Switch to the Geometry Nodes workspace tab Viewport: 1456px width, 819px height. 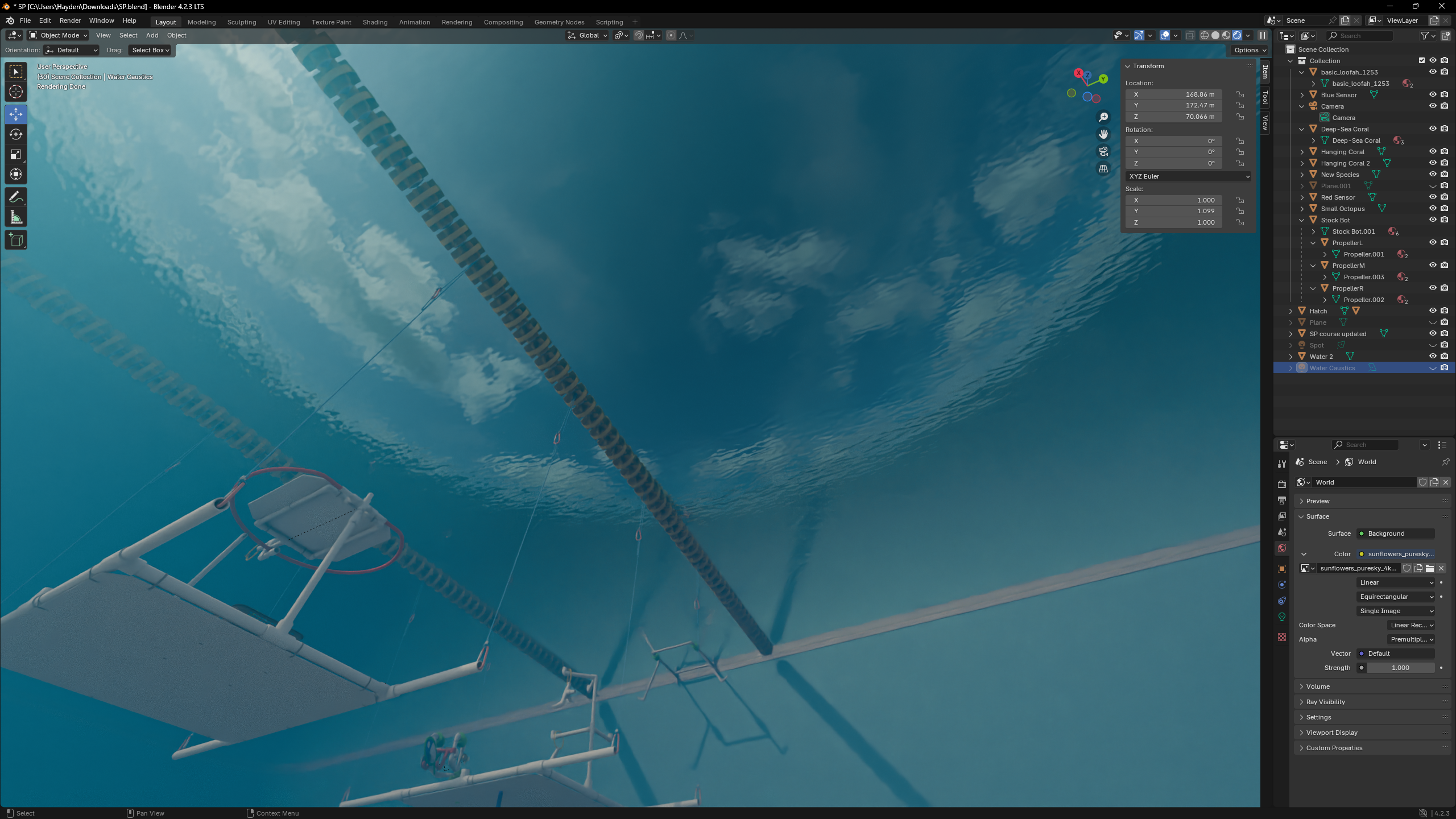pos(559,22)
